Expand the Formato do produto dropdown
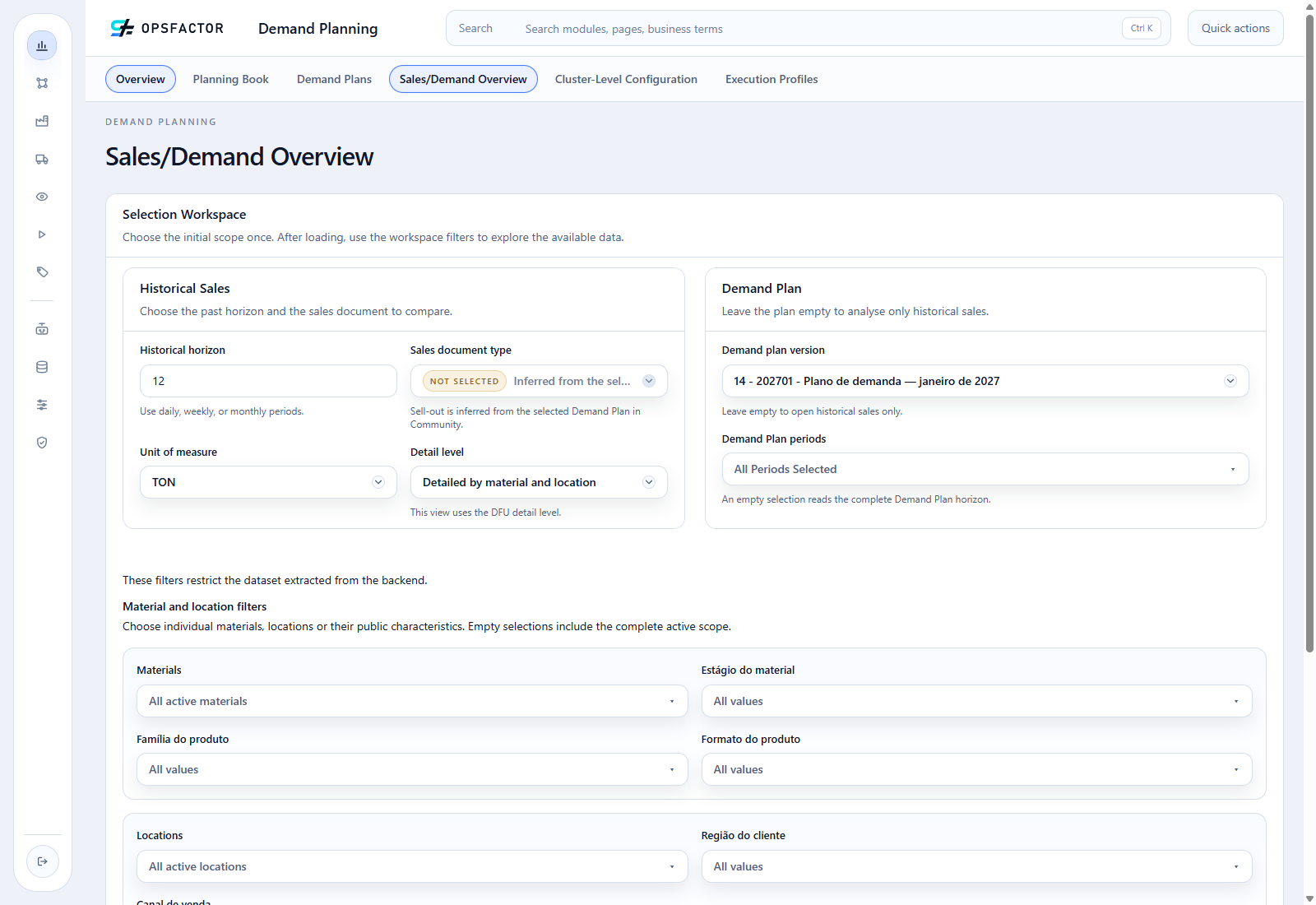 [976, 769]
